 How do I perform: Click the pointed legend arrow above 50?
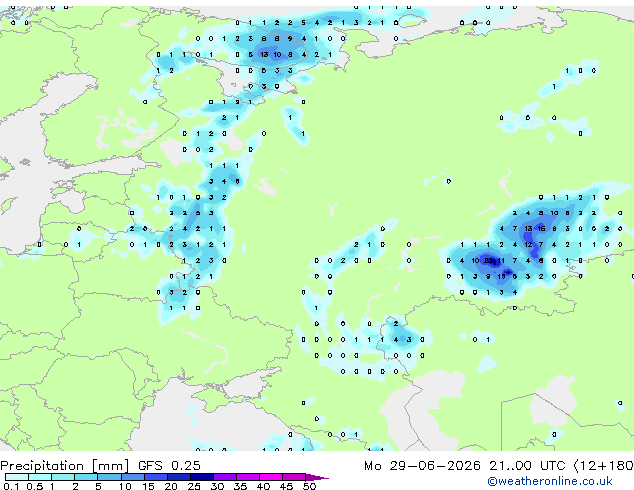tap(317, 477)
